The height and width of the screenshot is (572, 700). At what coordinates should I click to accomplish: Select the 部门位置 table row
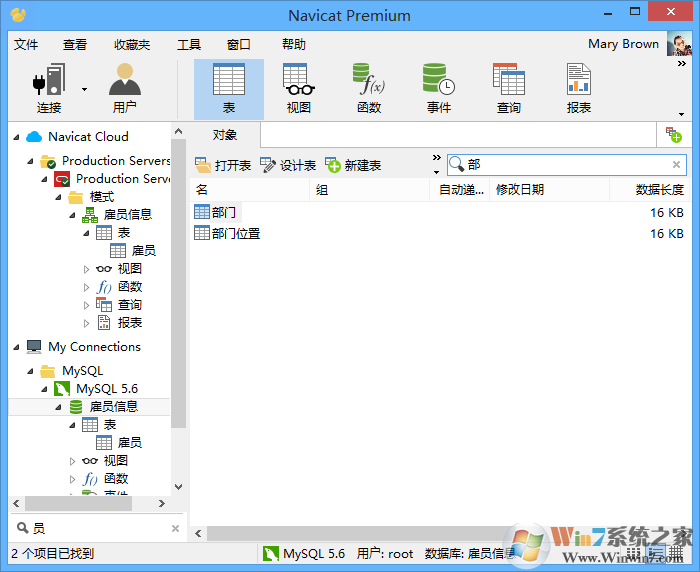point(235,233)
